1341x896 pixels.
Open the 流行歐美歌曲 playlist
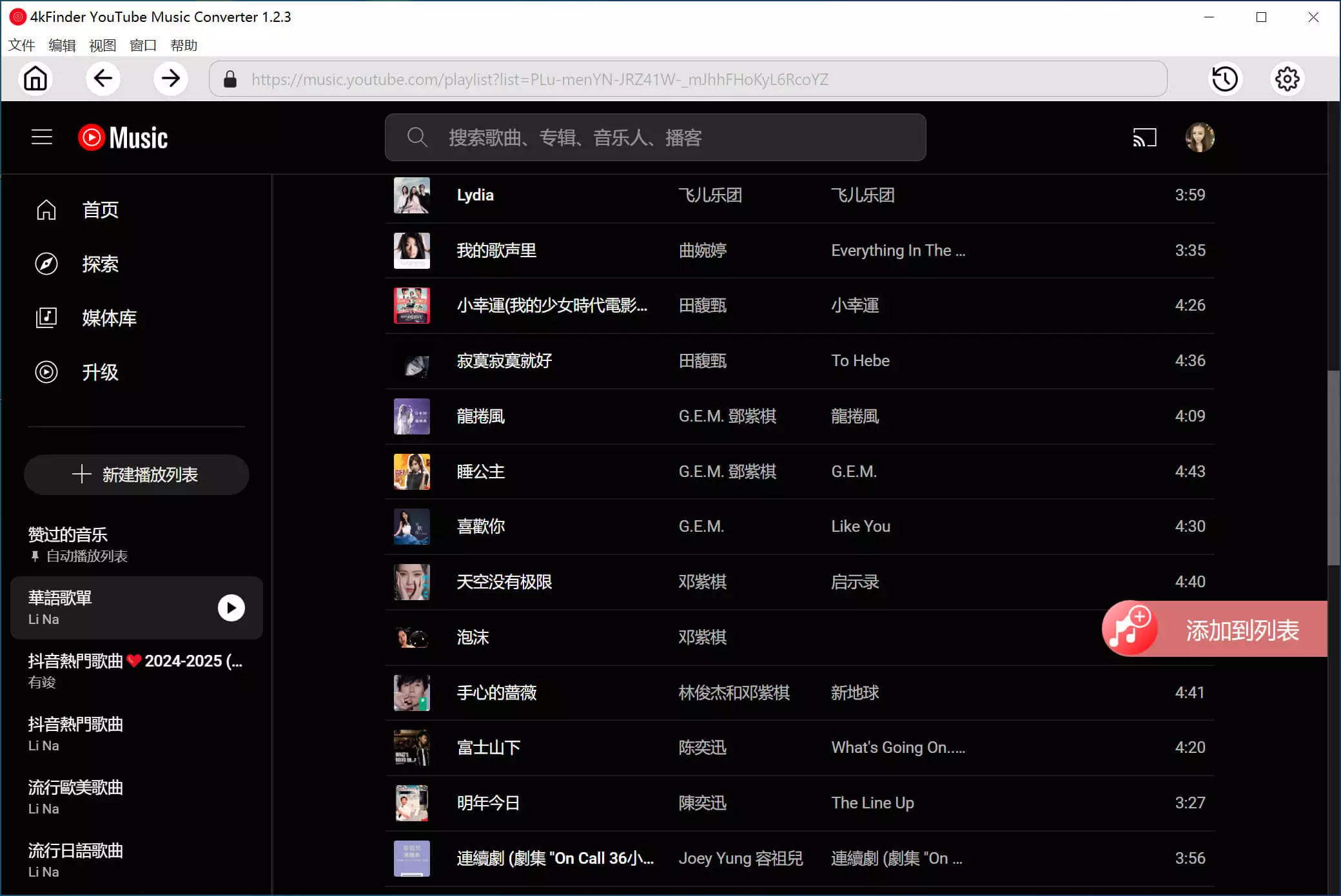(136, 797)
